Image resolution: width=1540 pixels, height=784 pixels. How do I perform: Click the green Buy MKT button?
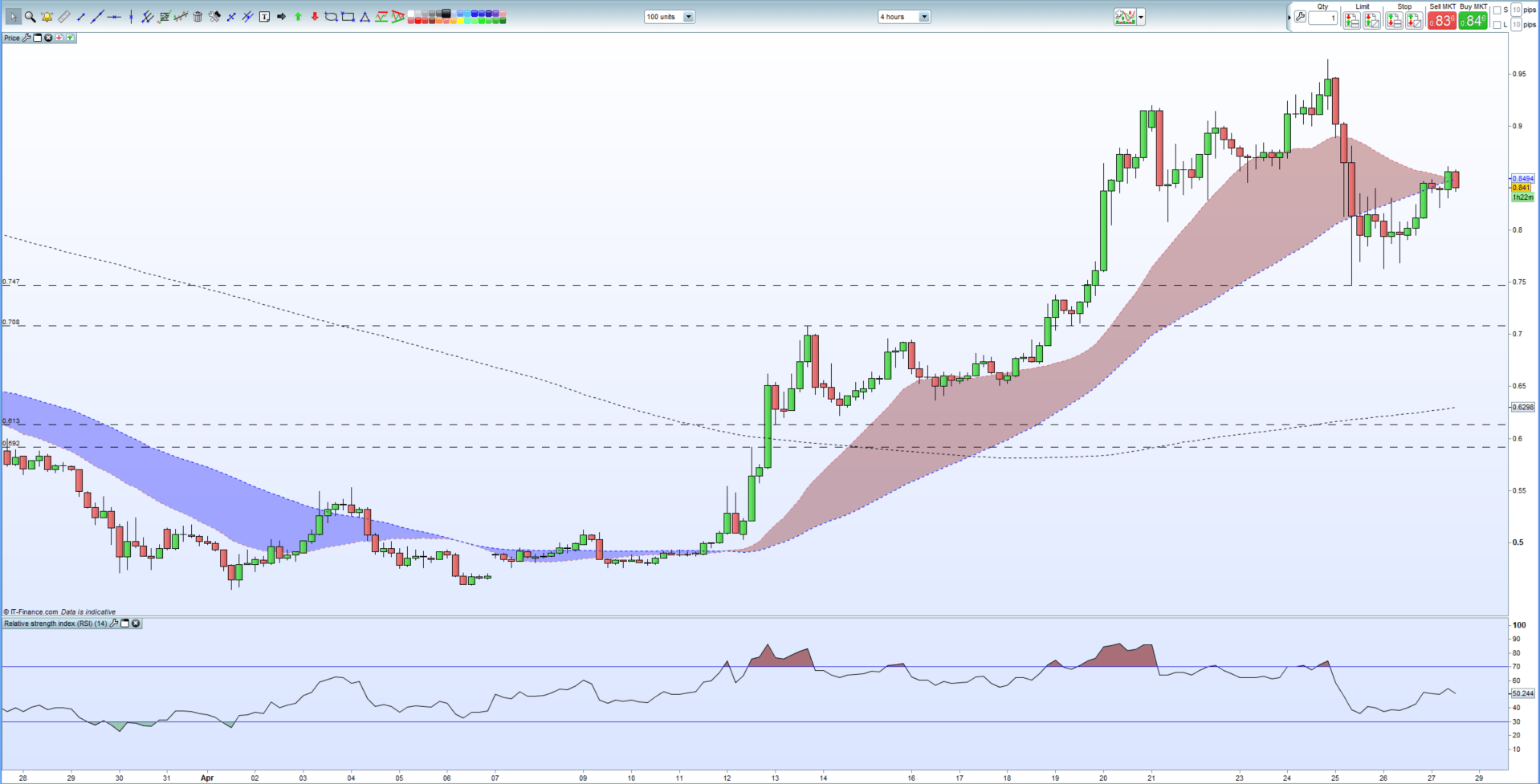[x=1473, y=21]
